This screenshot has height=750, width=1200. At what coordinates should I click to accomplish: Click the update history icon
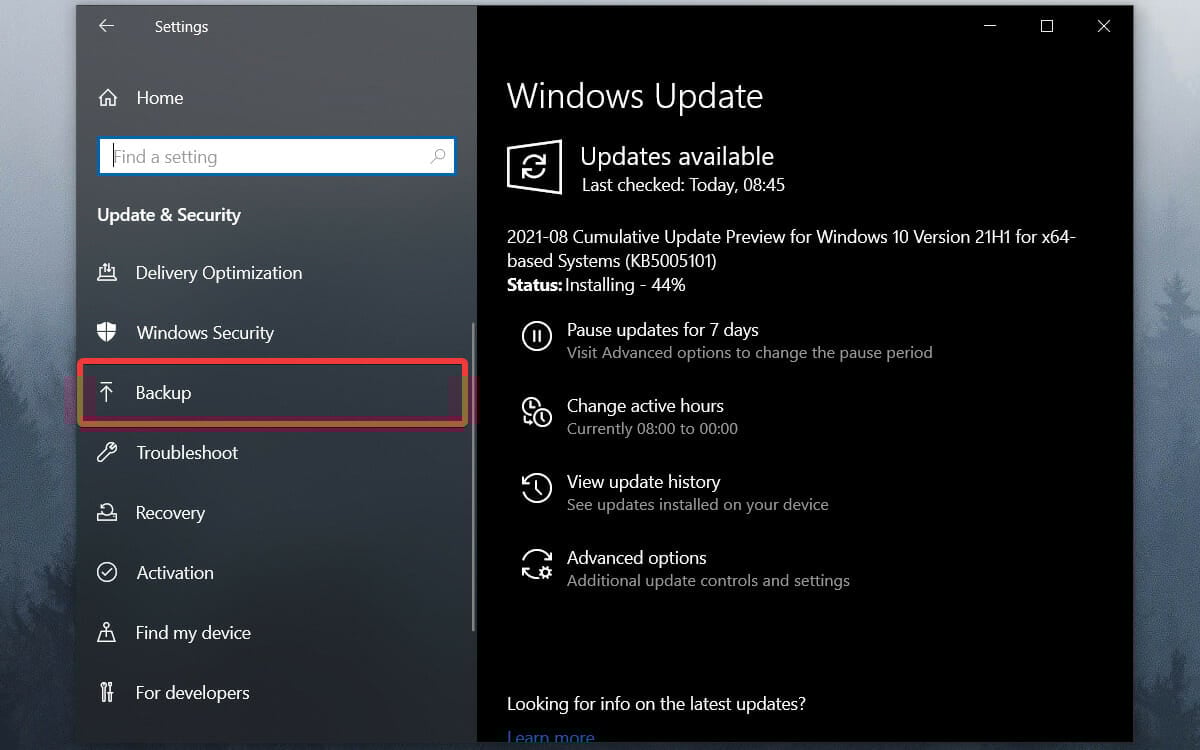pyautogui.click(x=537, y=488)
